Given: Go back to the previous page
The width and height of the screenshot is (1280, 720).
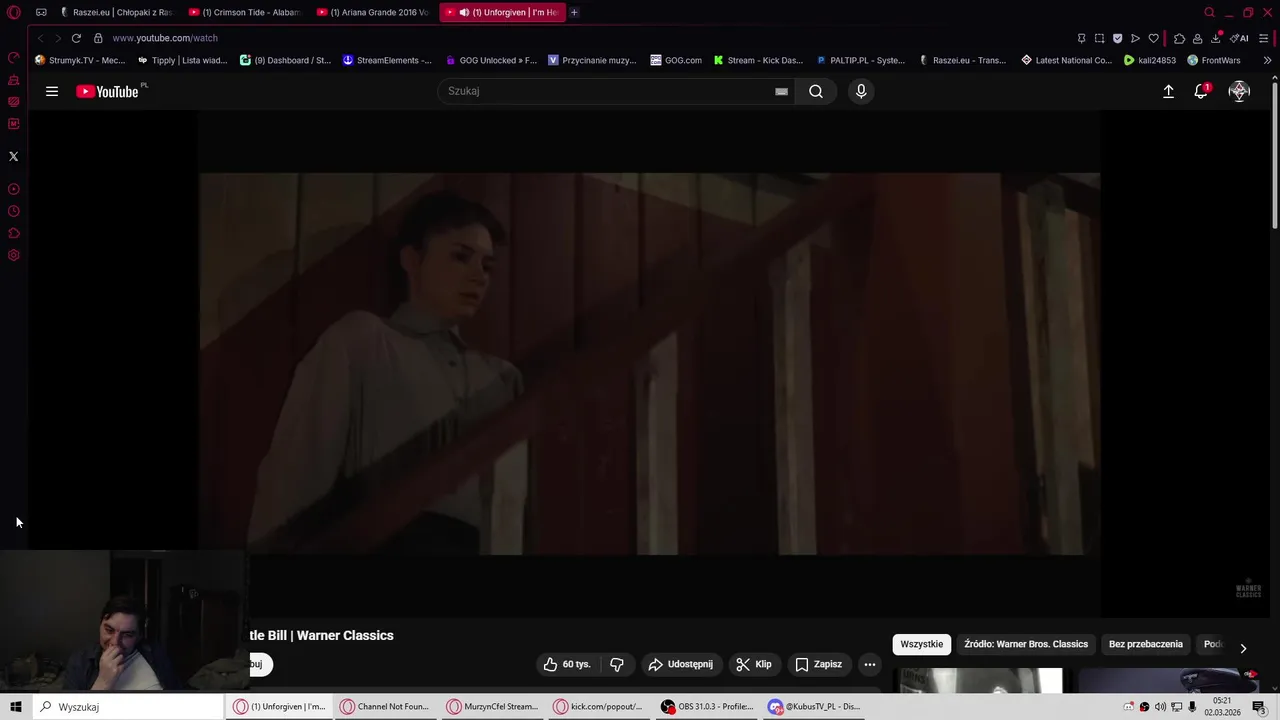Looking at the screenshot, I should 41,38.
